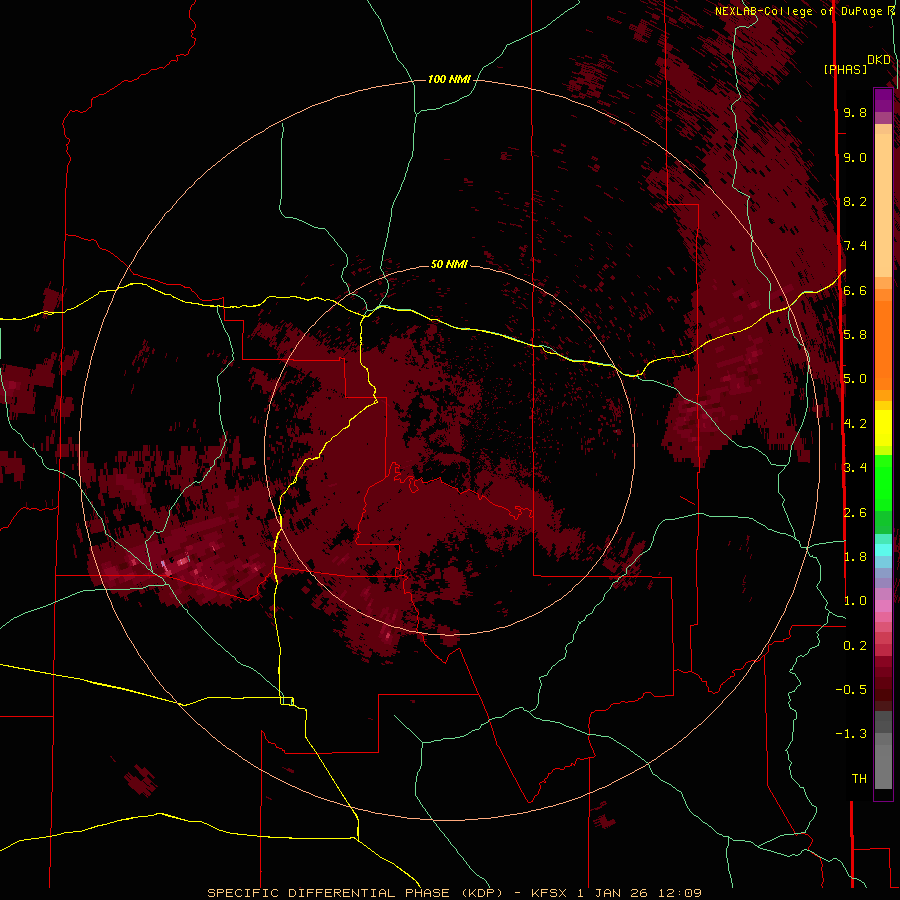Select the DKD label above the color bar
900x900 pixels.
879,60
